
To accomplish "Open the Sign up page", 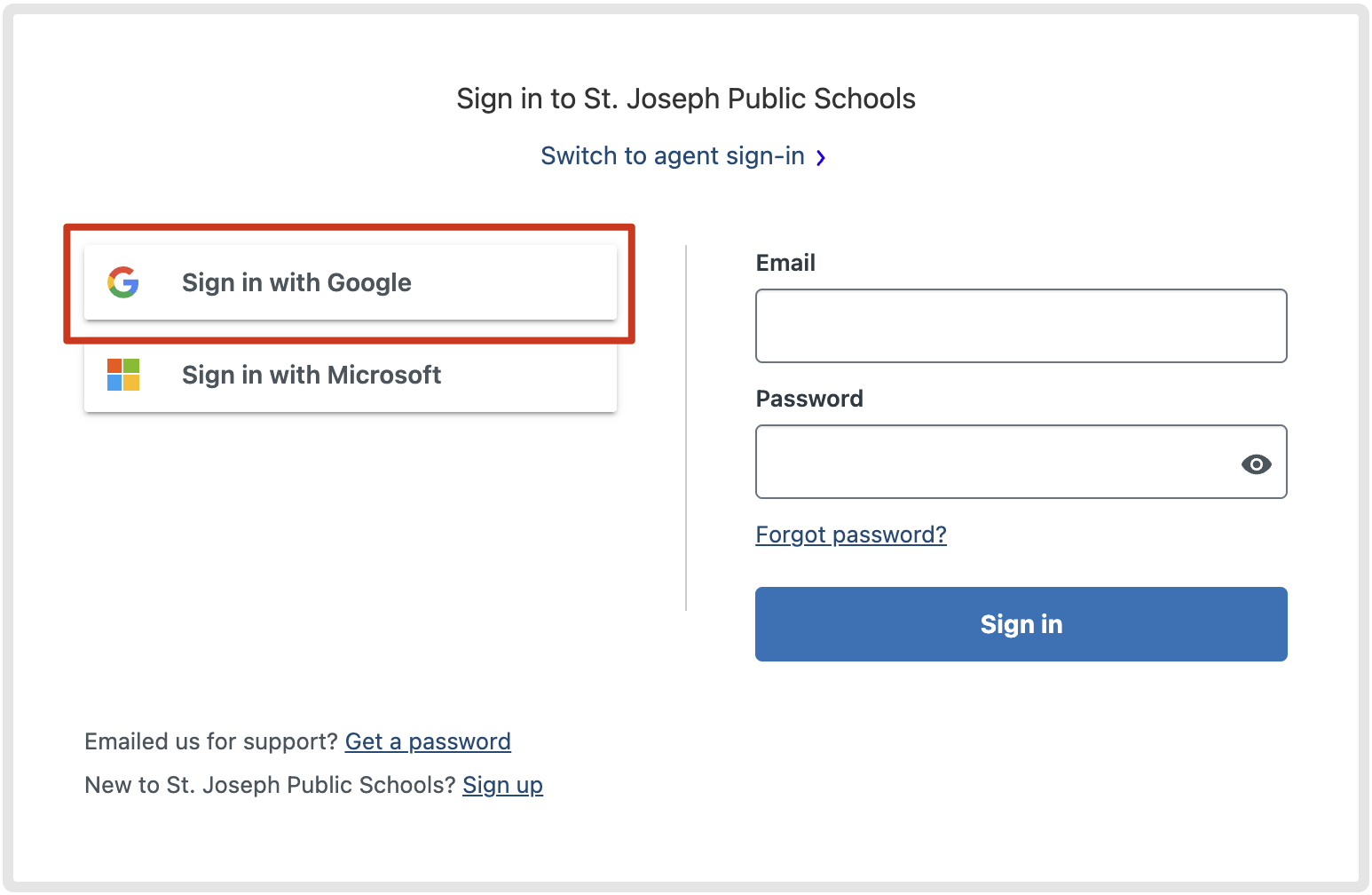I will [x=502, y=785].
